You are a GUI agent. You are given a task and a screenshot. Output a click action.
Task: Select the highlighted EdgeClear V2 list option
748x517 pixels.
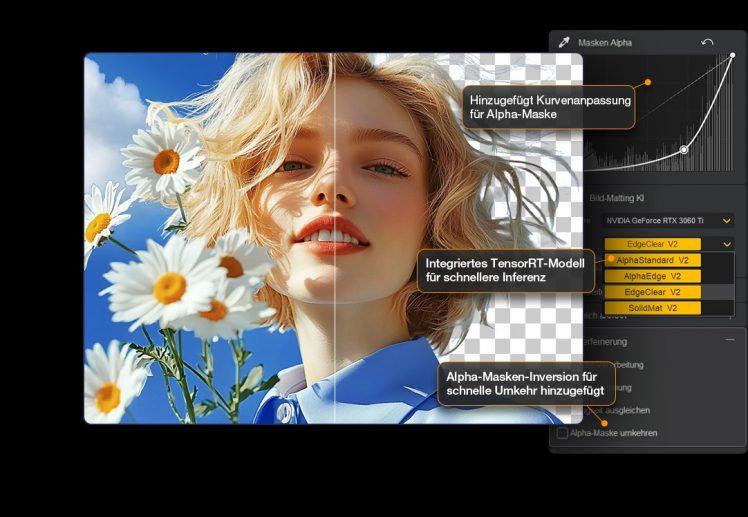(652, 292)
